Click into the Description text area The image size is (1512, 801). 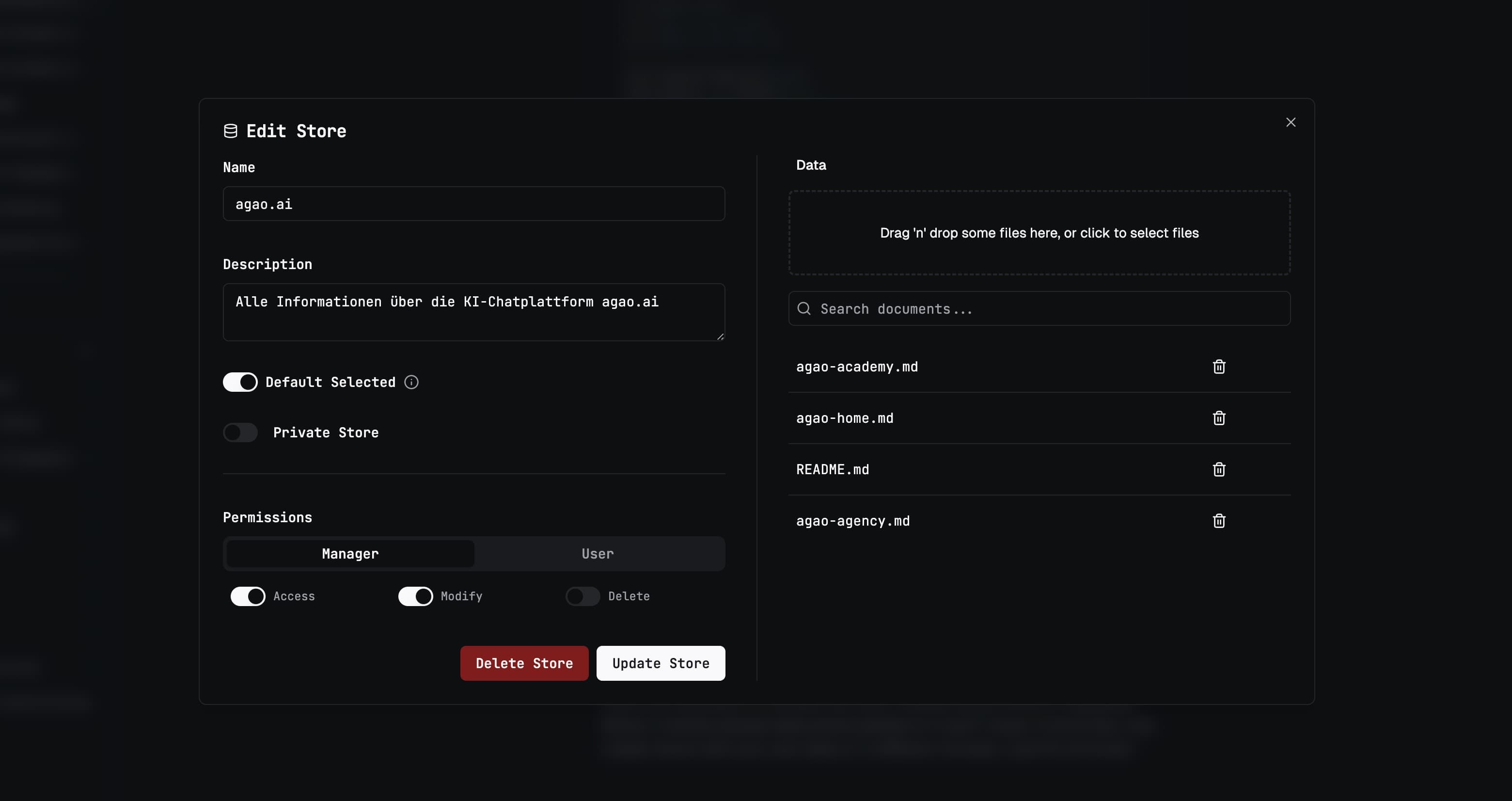click(473, 312)
